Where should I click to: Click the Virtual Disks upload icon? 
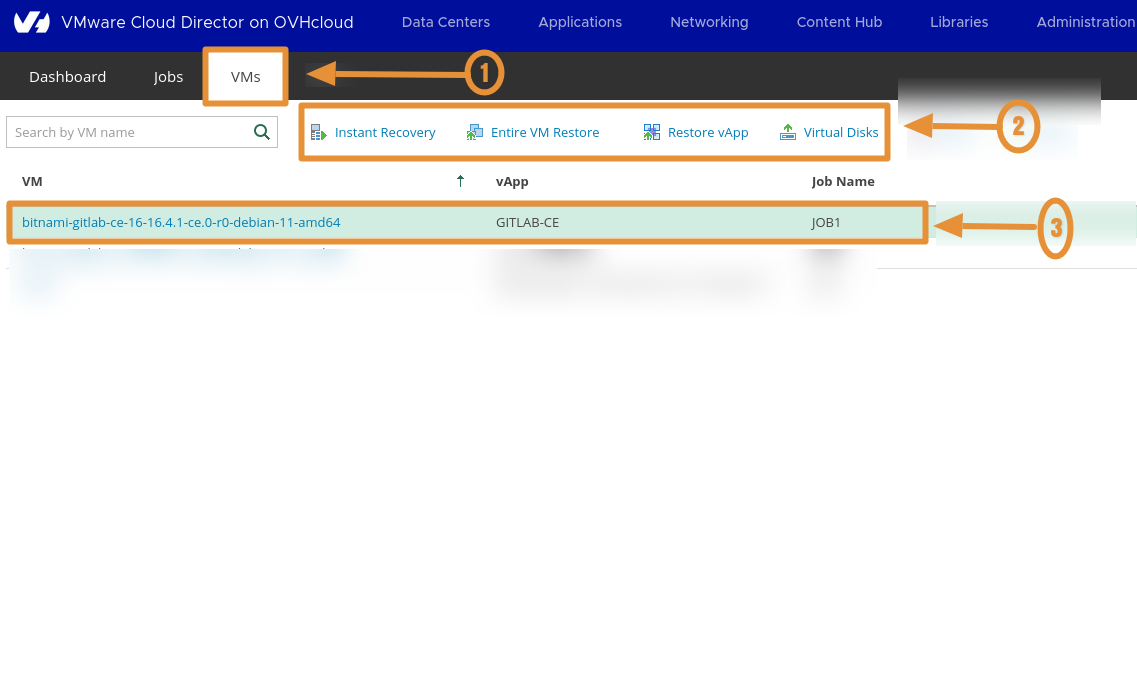[x=787, y=131]
